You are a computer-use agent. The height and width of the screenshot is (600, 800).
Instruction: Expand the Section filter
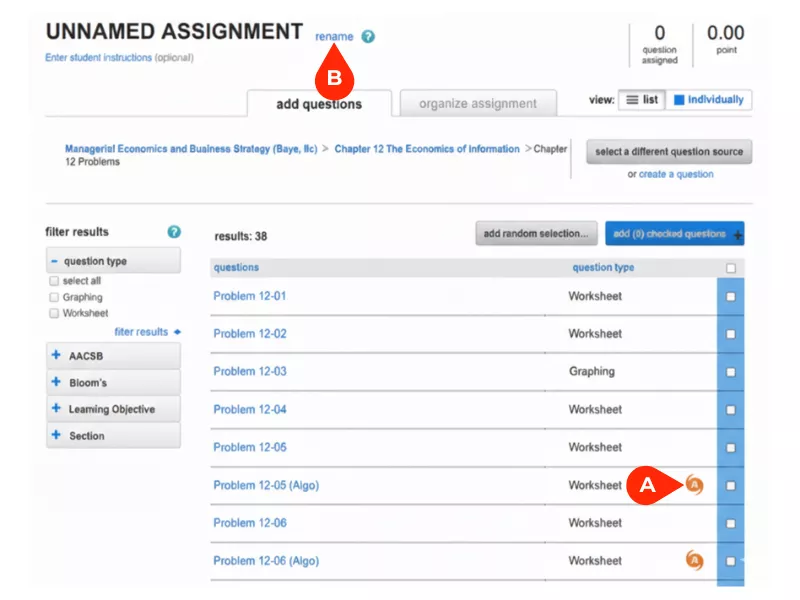point(55,435)
